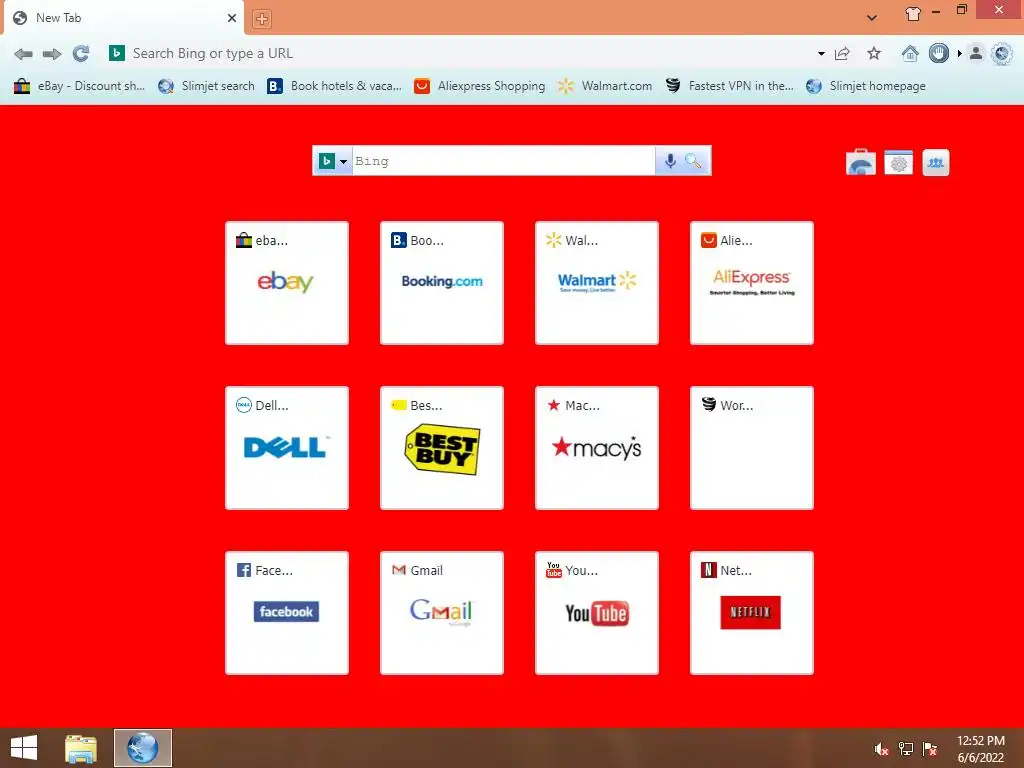Viewport: 1024px width, 768px height.
Task: Open the Wor... speed dial tile
Action: click(752, 448)
